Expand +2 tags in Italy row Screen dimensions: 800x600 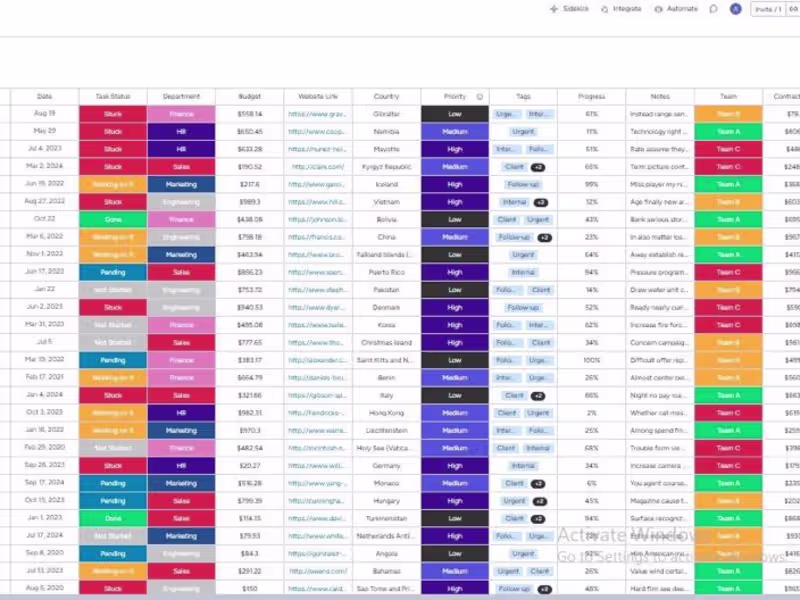click(x=538, y=396)
